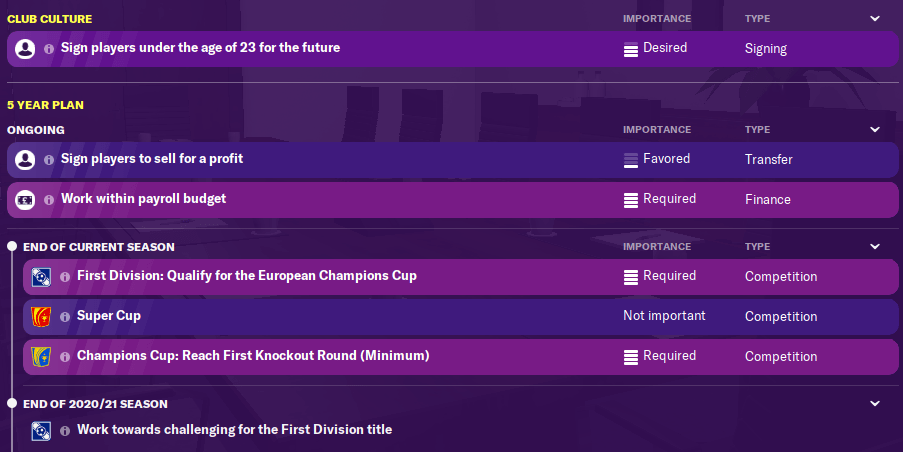Collapse the Club Culture section chevron
This screenshot has height=452, width=903.
pos(875,19)
